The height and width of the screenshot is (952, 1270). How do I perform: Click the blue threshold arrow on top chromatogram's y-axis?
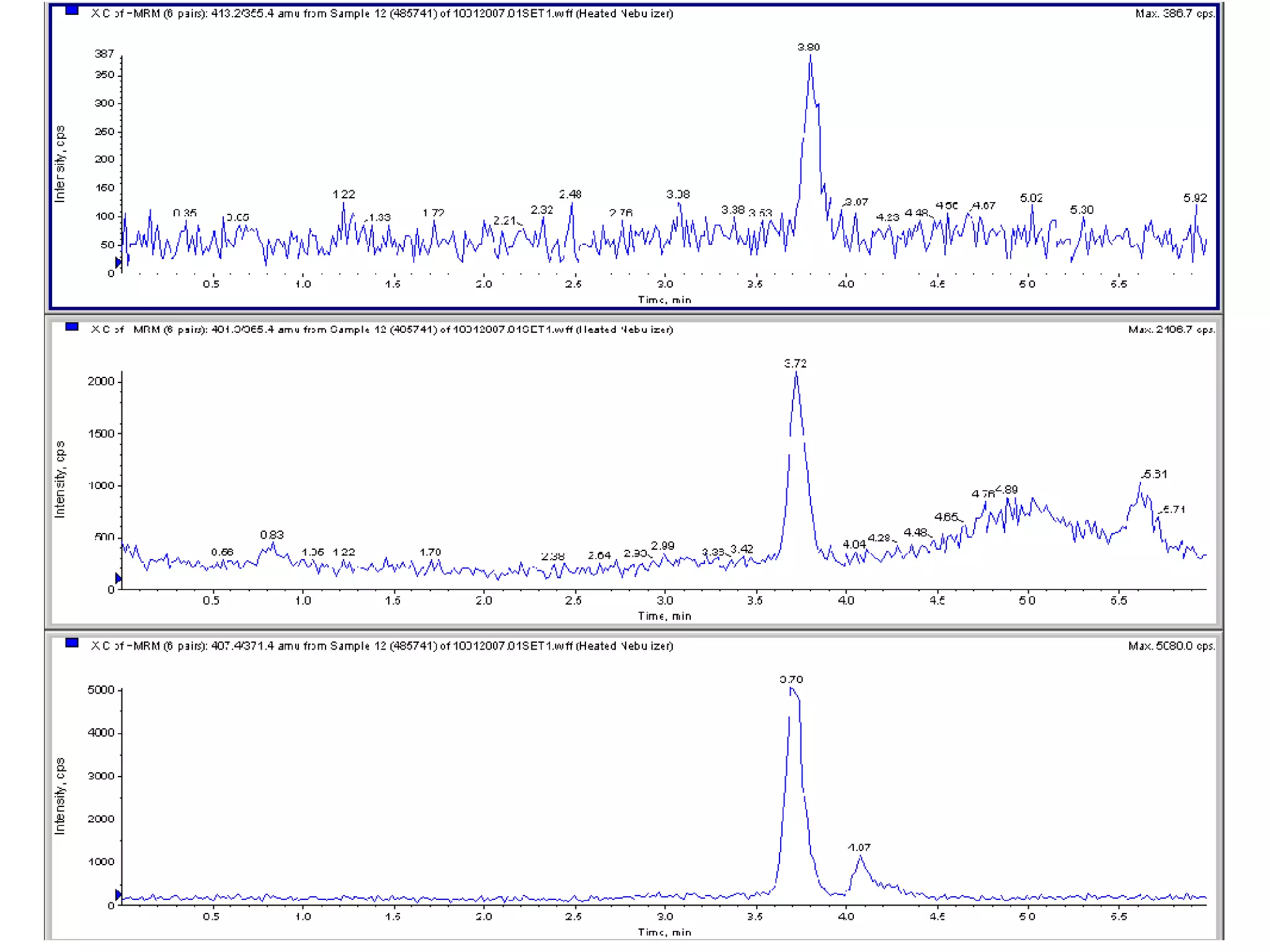coord(118,263)
